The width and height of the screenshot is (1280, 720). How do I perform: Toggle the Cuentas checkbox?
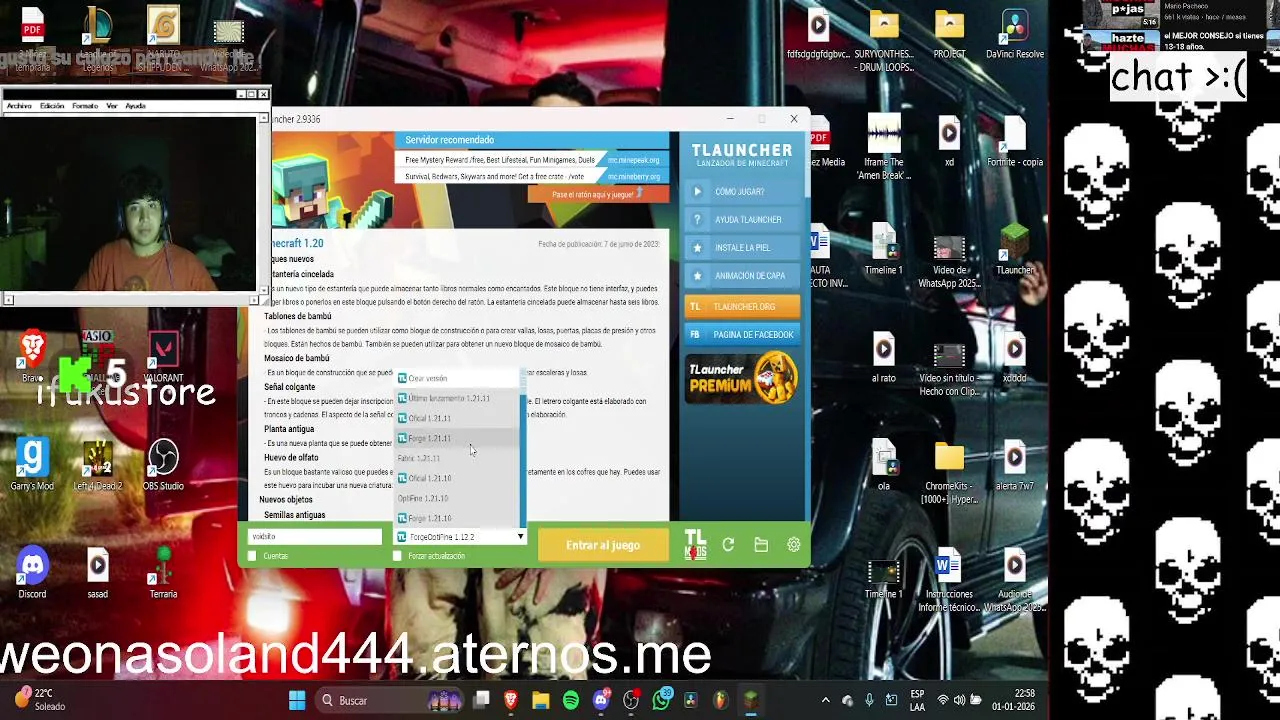tap(252, 556)
